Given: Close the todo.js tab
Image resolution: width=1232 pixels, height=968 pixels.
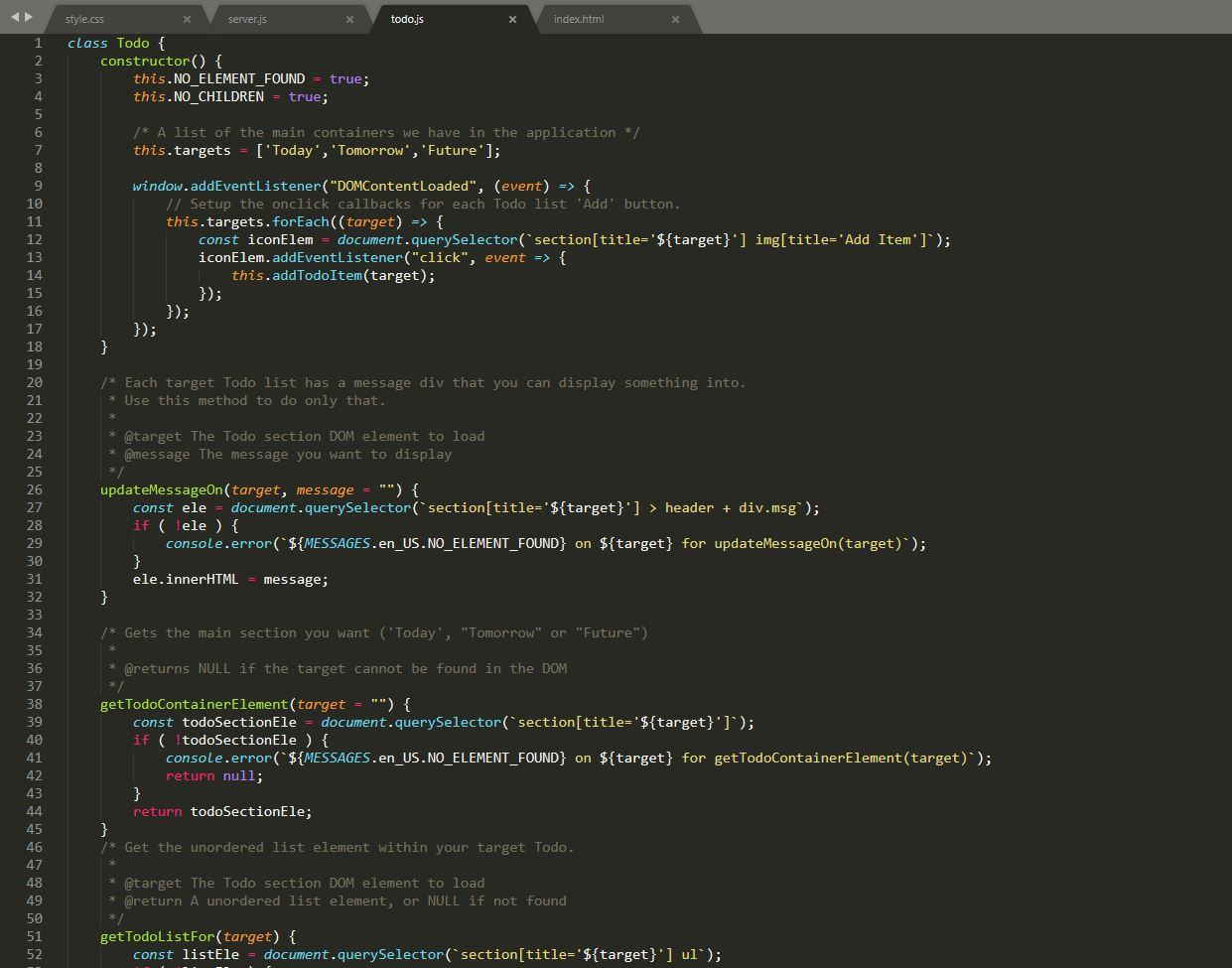Looking at the screenshot, I should (x=512, y=19).
